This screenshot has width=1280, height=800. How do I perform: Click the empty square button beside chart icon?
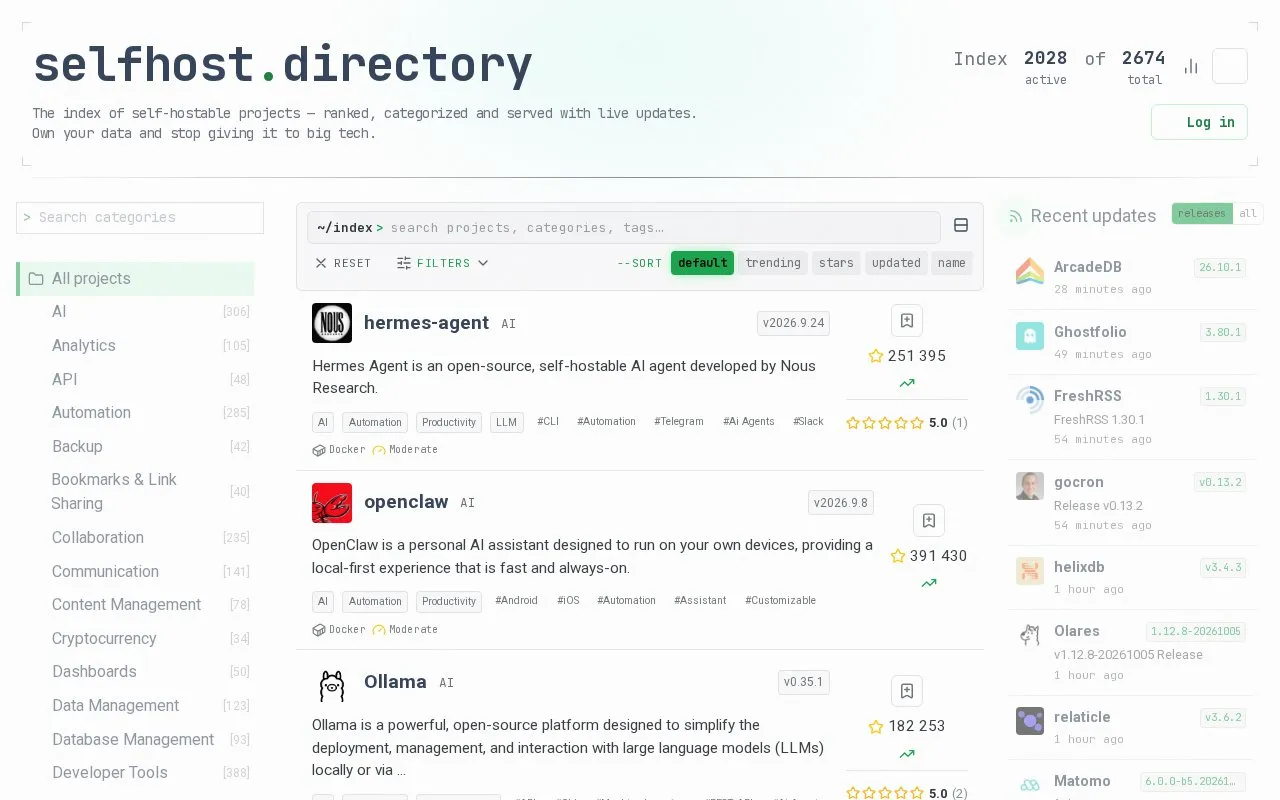coord(1230,66)
